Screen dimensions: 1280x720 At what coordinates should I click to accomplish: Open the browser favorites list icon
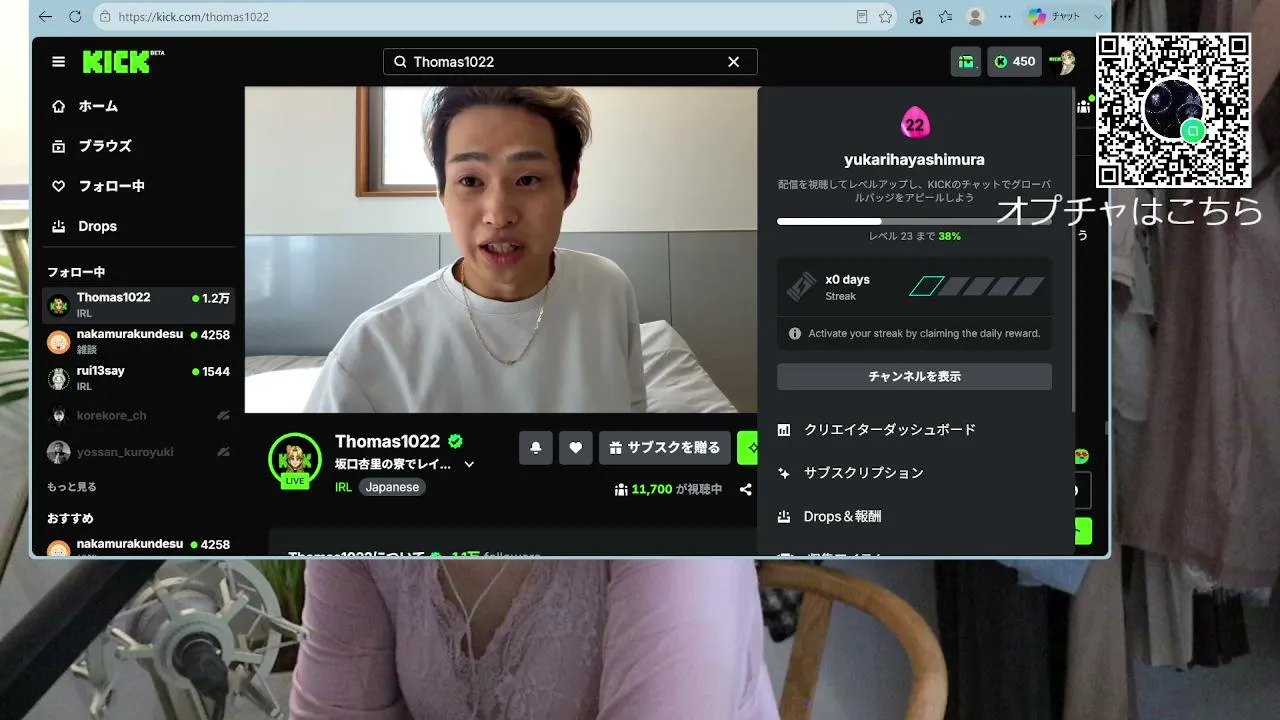[x=945, y=17]
